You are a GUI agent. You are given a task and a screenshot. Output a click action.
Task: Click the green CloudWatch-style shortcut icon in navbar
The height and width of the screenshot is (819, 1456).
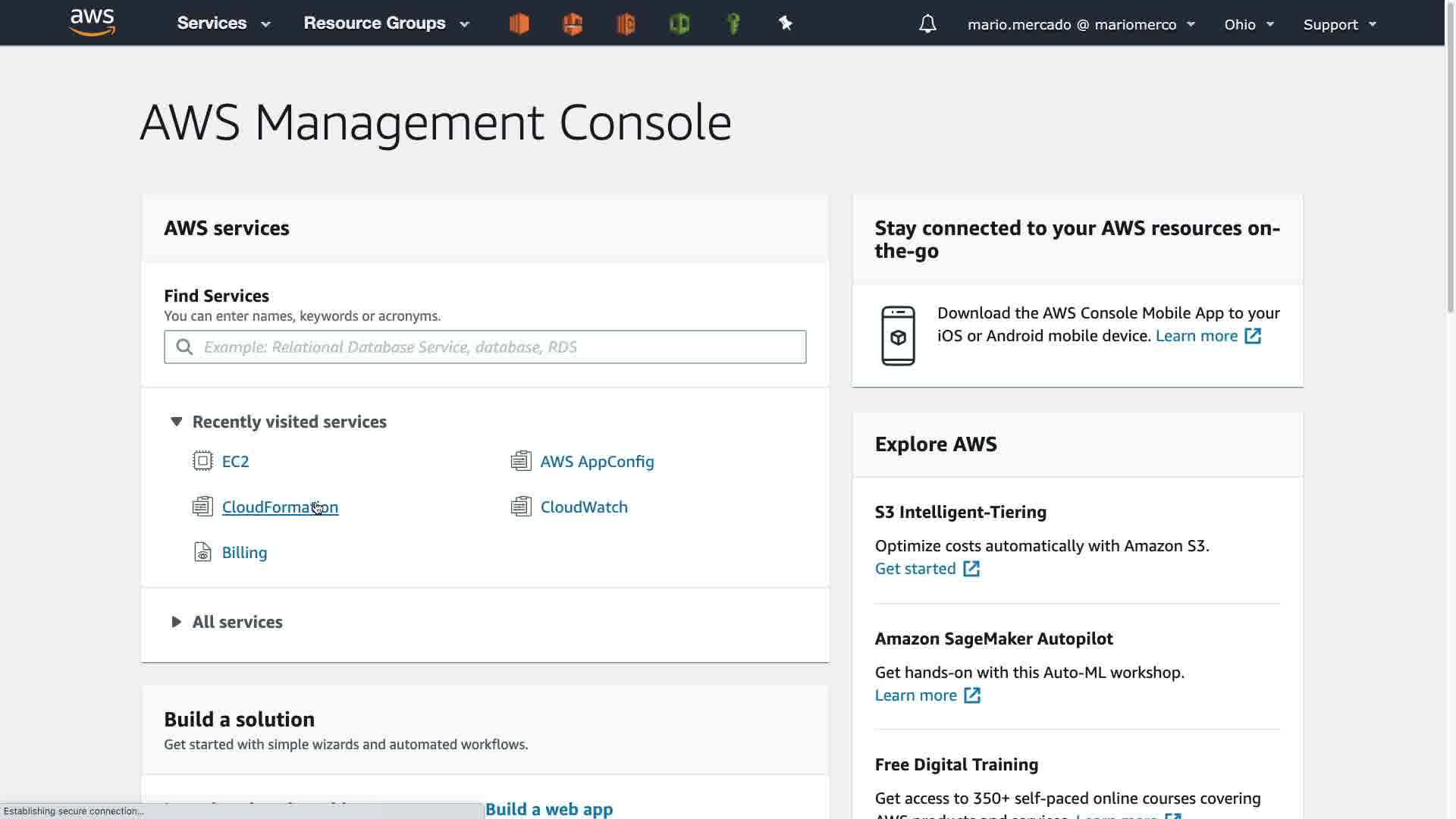[679, 24]
